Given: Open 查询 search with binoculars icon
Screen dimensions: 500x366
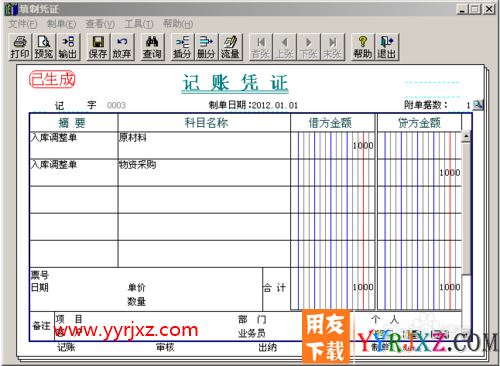Looking at the screenshot, I should 152,47.
